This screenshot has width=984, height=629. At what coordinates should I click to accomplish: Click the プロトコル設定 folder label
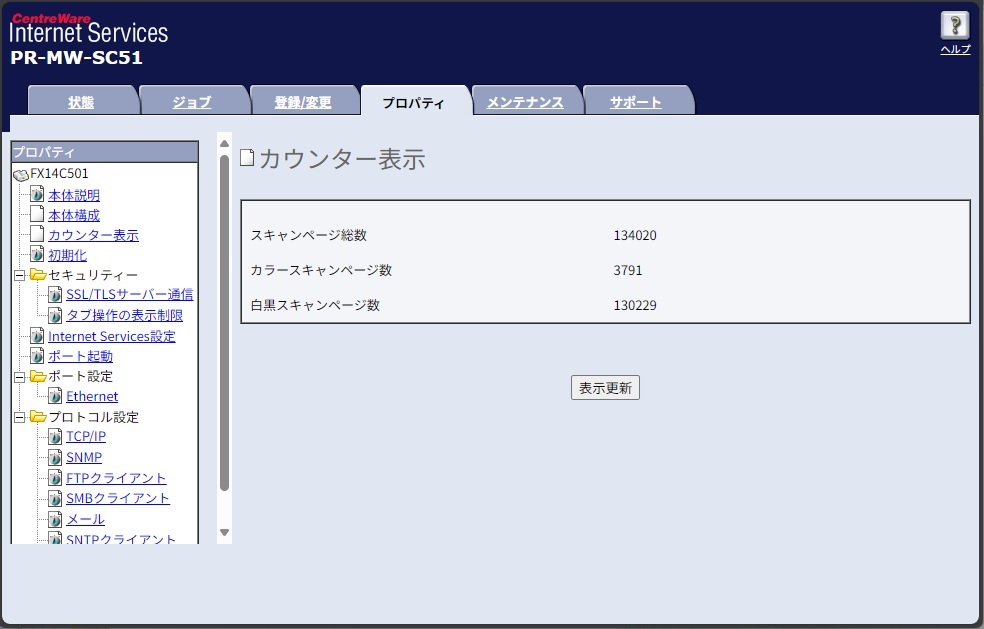[94, 417]
